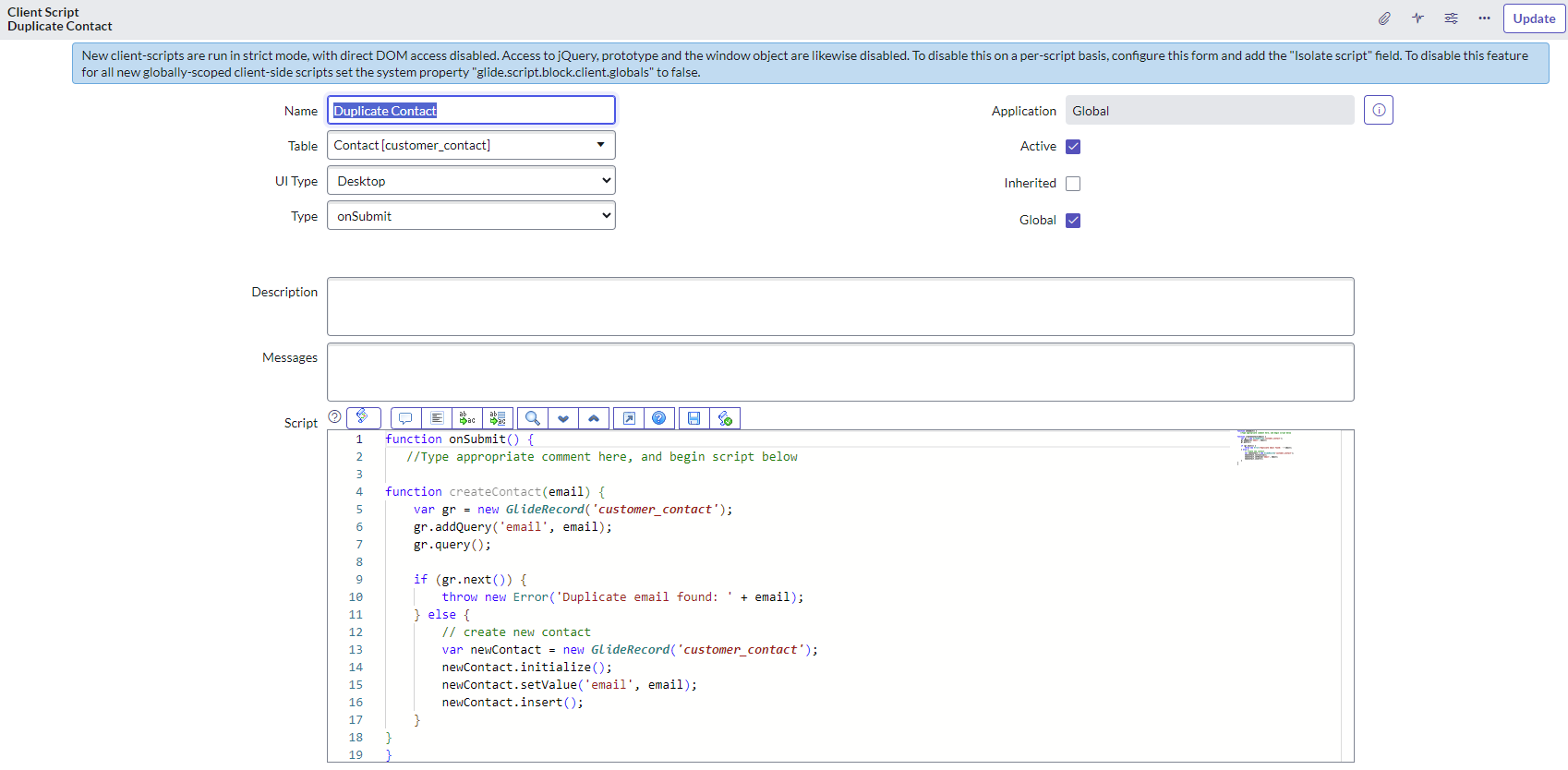This screenshot has width=1568, height=770.
Task: Click inside the Description text area
Action: (839, 307)
